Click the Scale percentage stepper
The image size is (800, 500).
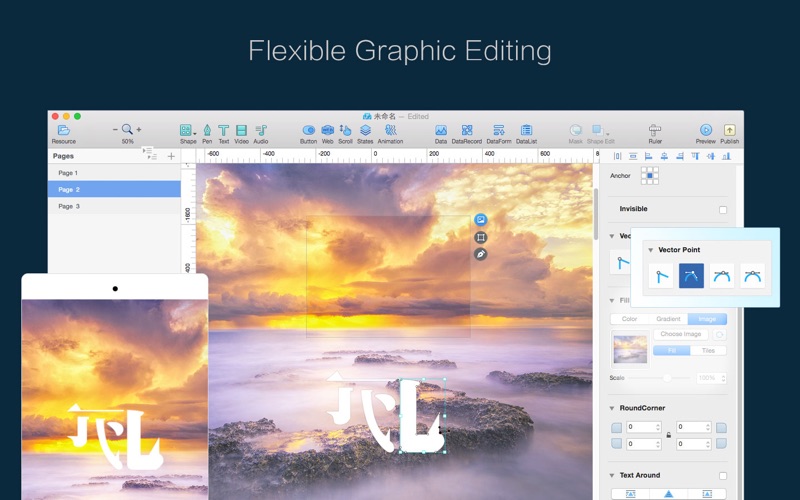pyautogui.click(x=723, y=378)
